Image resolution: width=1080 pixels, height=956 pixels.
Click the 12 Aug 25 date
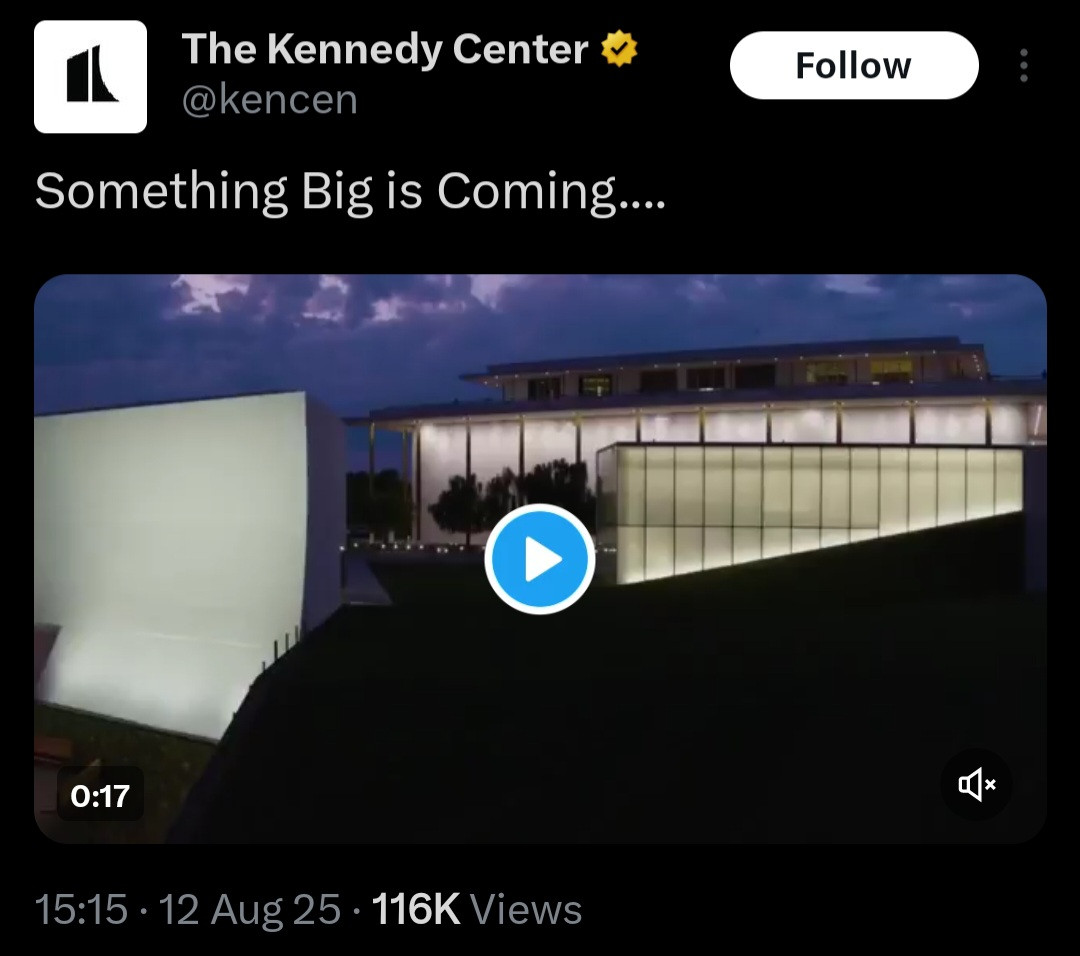[250, 909]
